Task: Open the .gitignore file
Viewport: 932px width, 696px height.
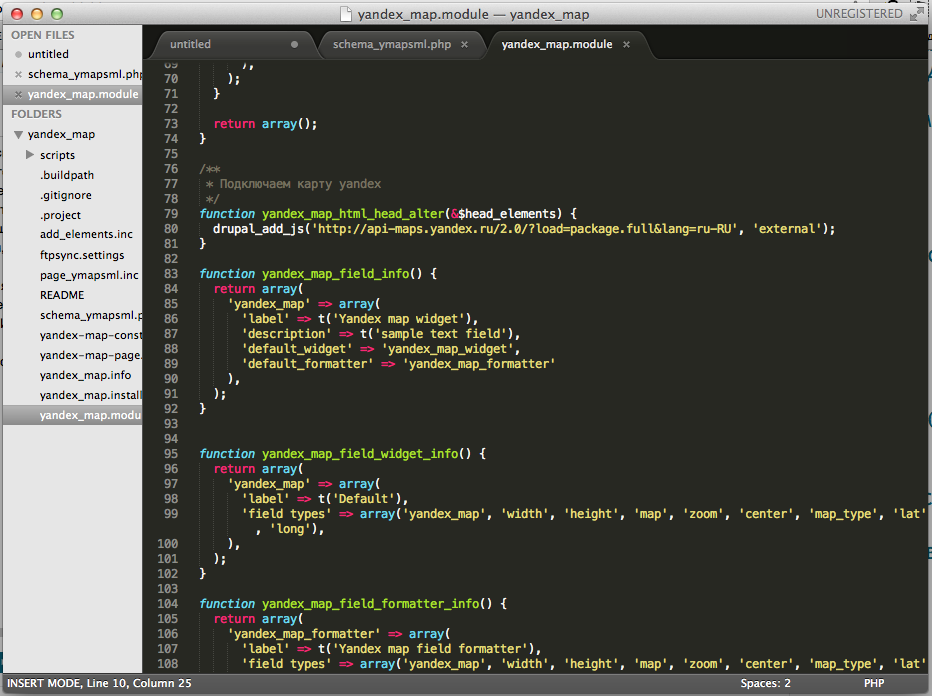Action: (x=65, y=195)
